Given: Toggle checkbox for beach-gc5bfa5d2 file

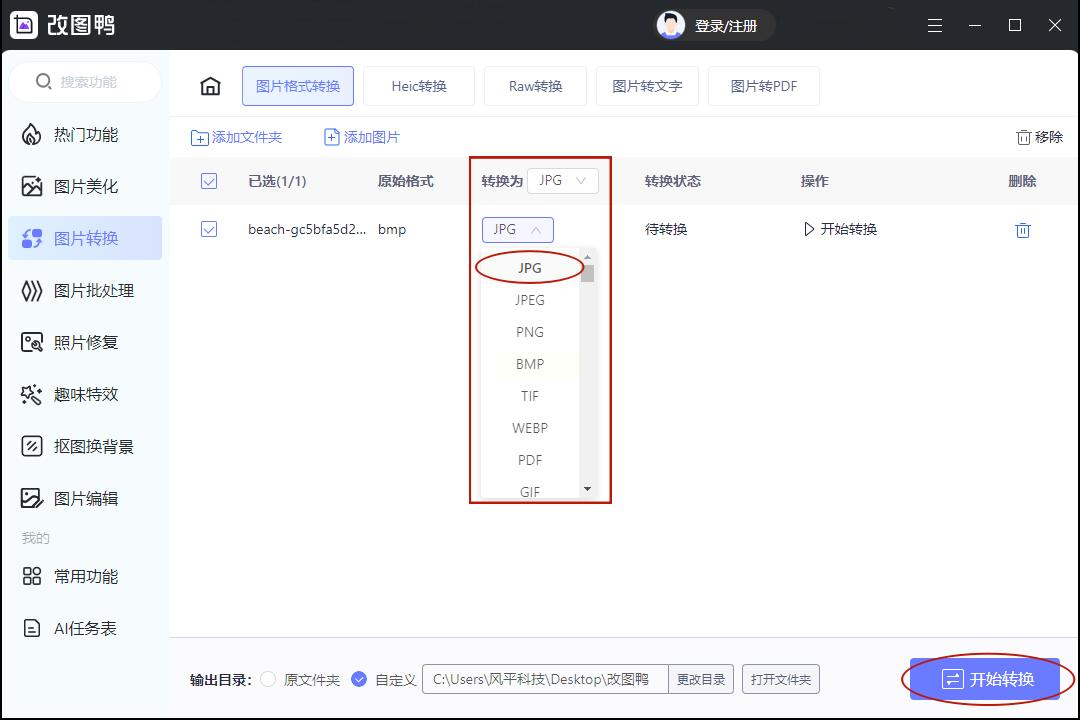Looking at the screenshot, I should (x=209, y=229).
